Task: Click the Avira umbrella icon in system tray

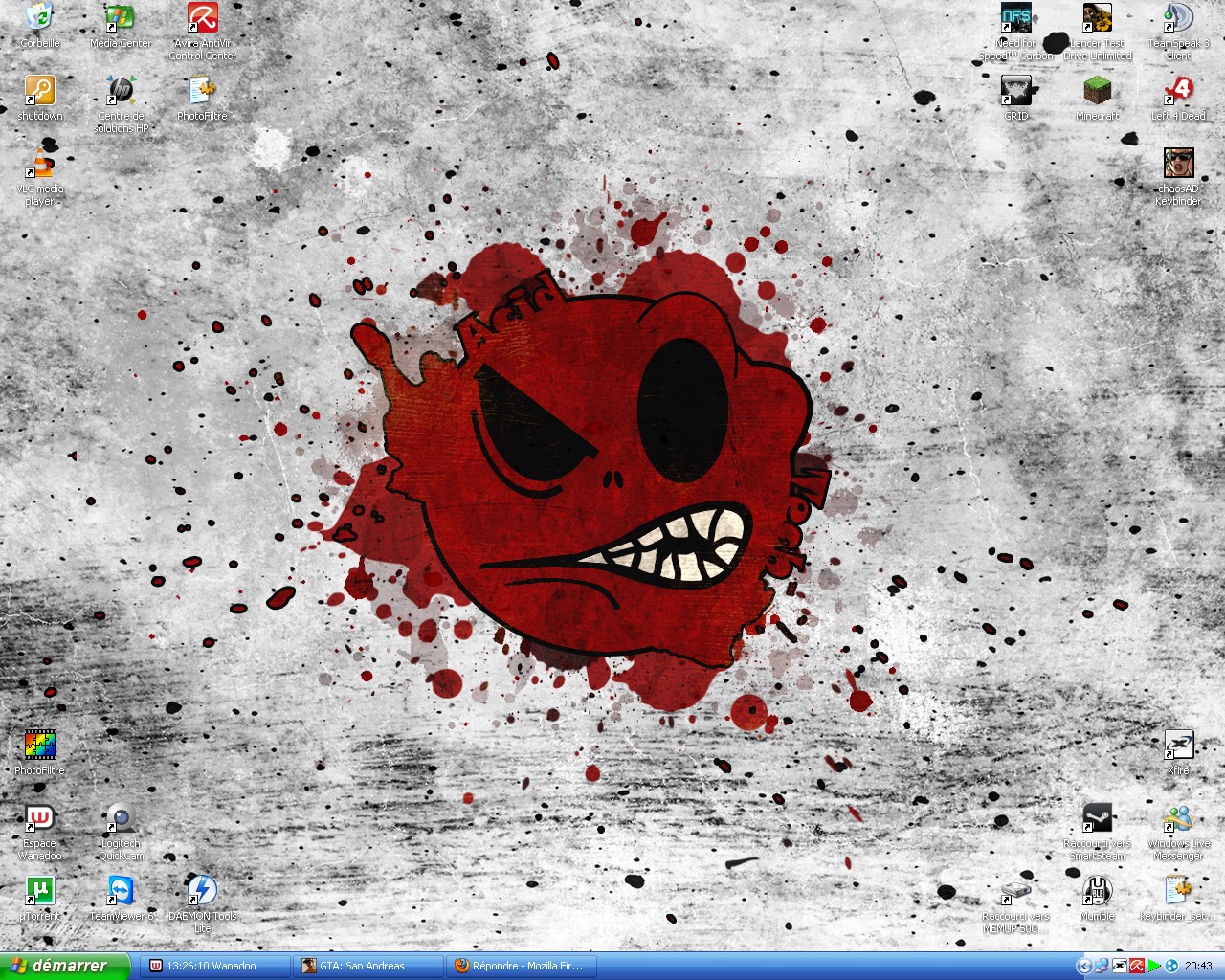Action: point(1137,966)
